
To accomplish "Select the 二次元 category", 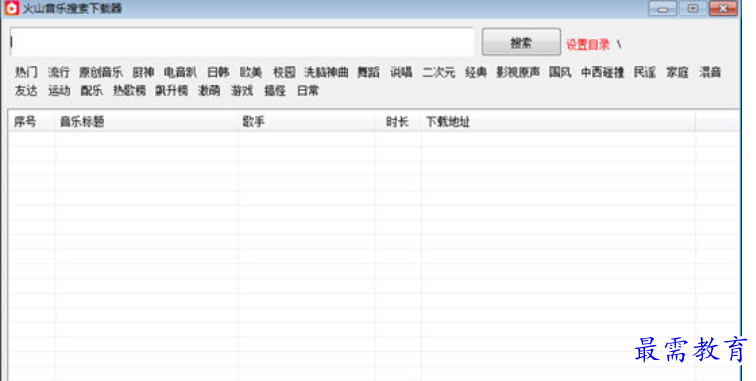I will click(439, 72).
